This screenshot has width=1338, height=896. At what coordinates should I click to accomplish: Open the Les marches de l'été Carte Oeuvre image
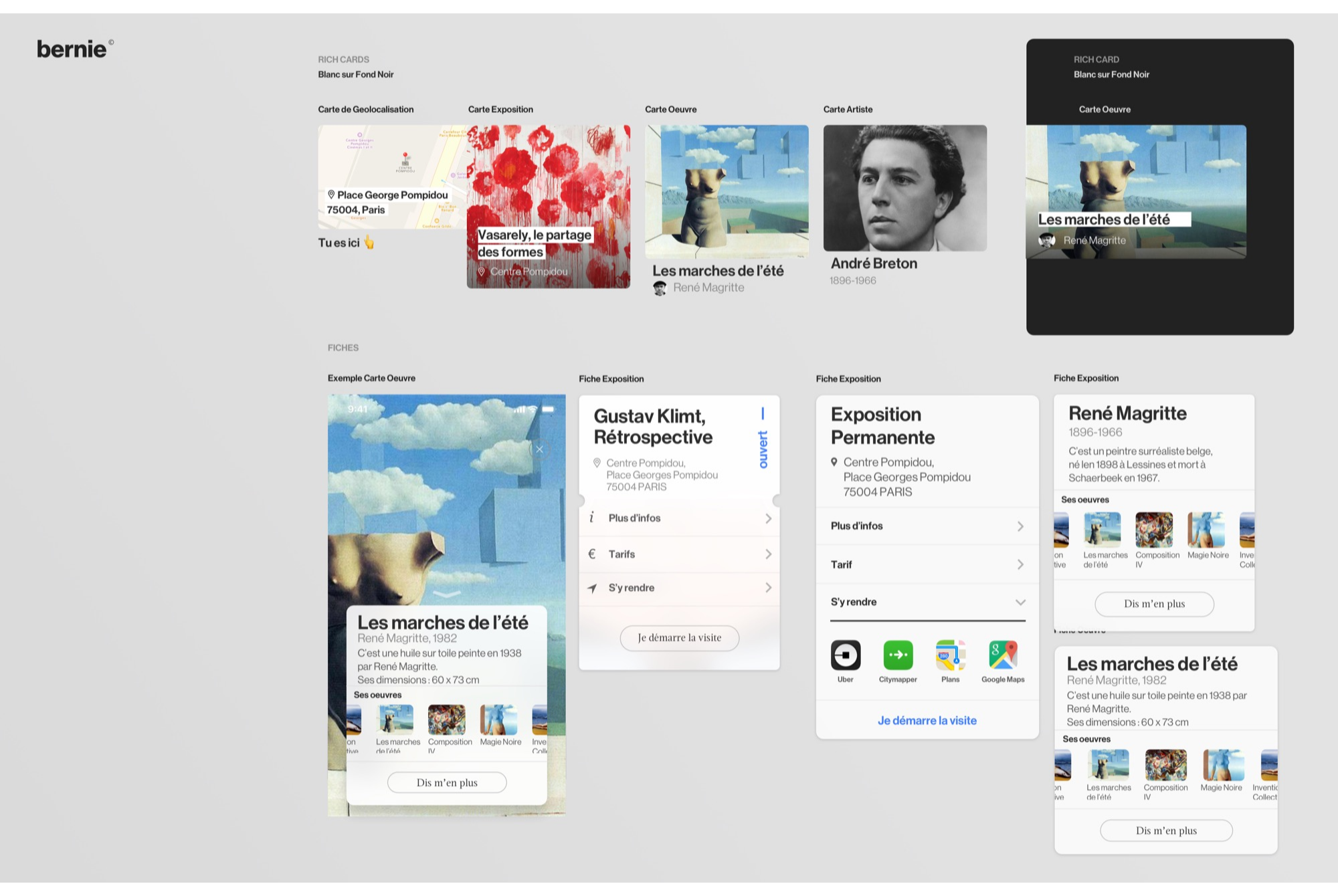click(727, 191)
